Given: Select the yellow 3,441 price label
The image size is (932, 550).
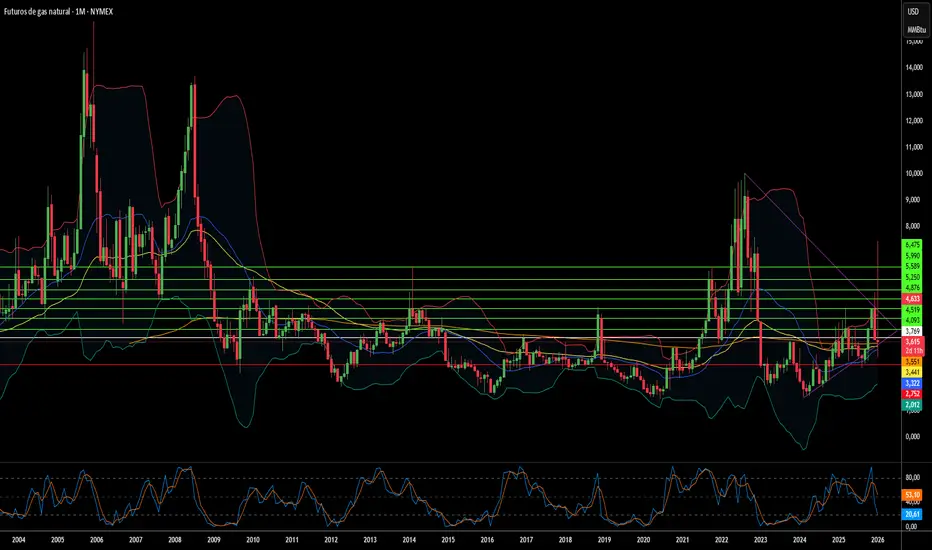Looking at the screenshot, I should click(912, 372).
